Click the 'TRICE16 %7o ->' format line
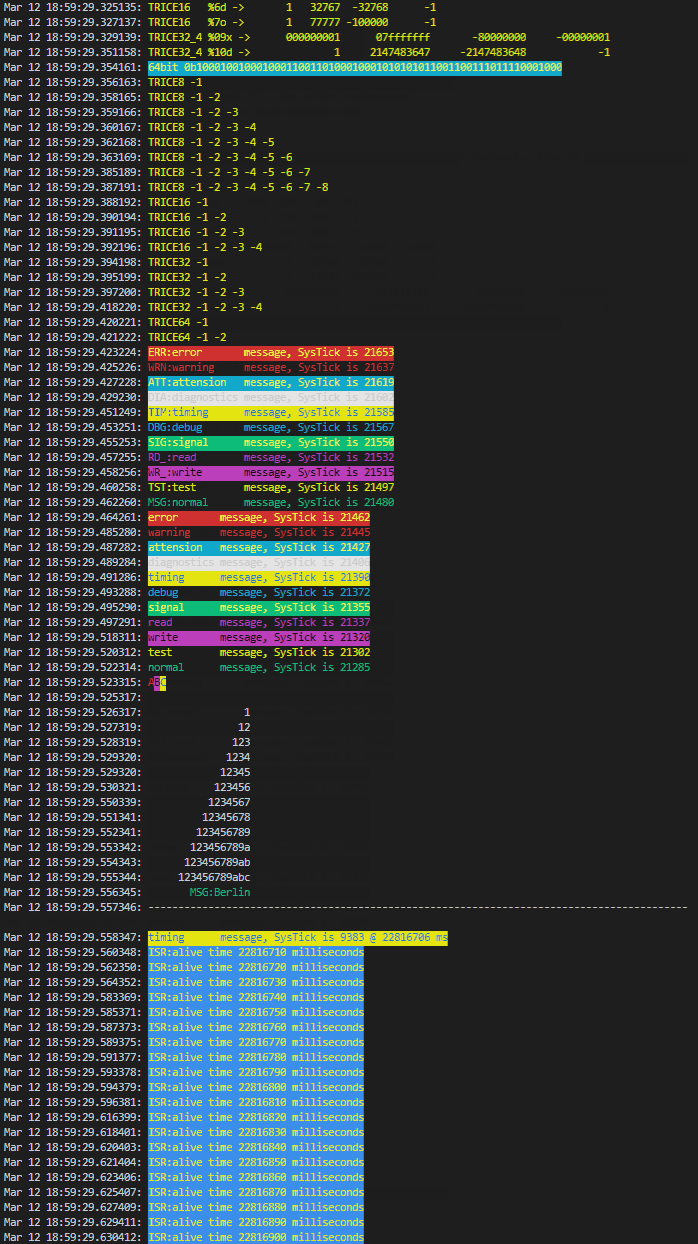 coord(292,22)
